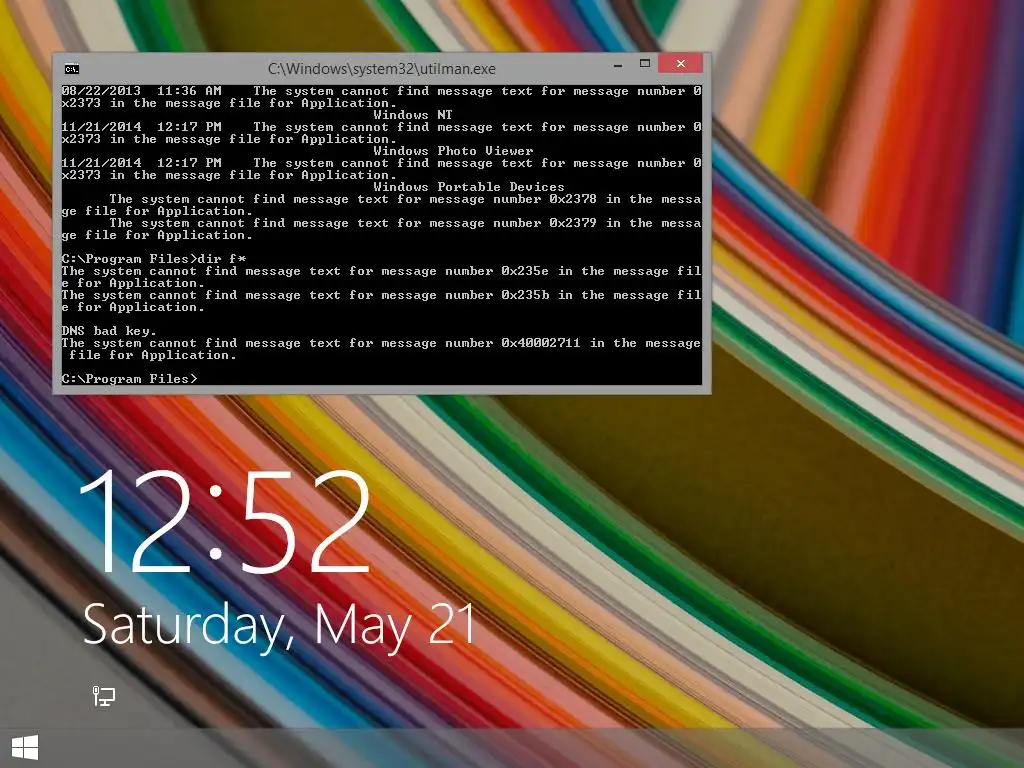The height and width of the screenshot is (768, 1024).
Task: Click message number 0x235b text
Action: pyautogui.click(x=525, y=295)
